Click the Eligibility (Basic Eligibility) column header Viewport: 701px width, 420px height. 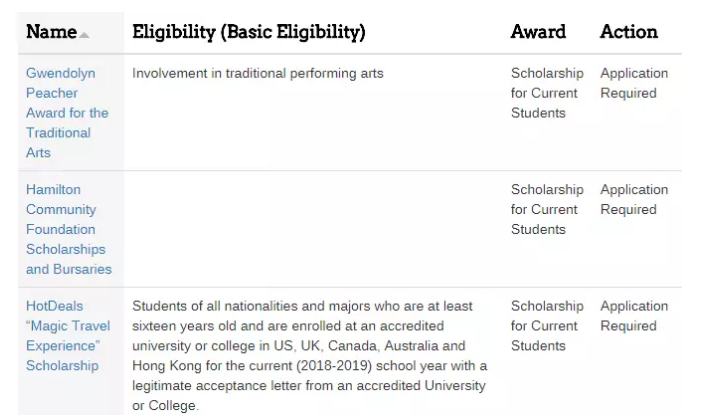tap(248, 32)
